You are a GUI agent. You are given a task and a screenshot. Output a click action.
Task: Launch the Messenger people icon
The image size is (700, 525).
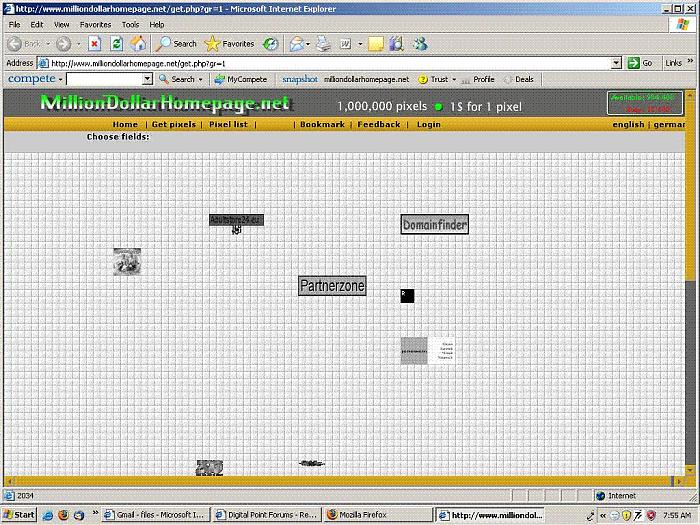[420, 44]
